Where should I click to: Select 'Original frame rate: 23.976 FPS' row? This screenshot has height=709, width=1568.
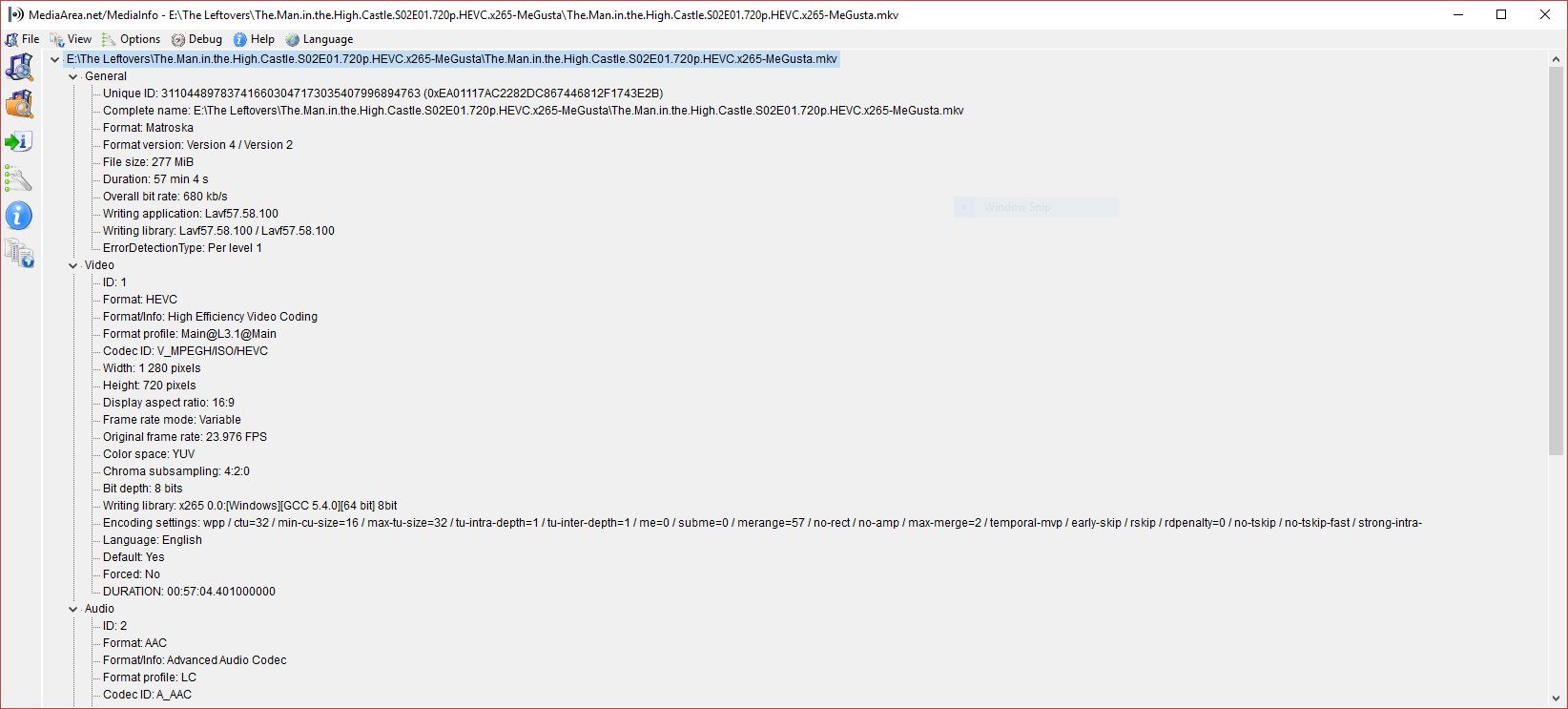185,437
